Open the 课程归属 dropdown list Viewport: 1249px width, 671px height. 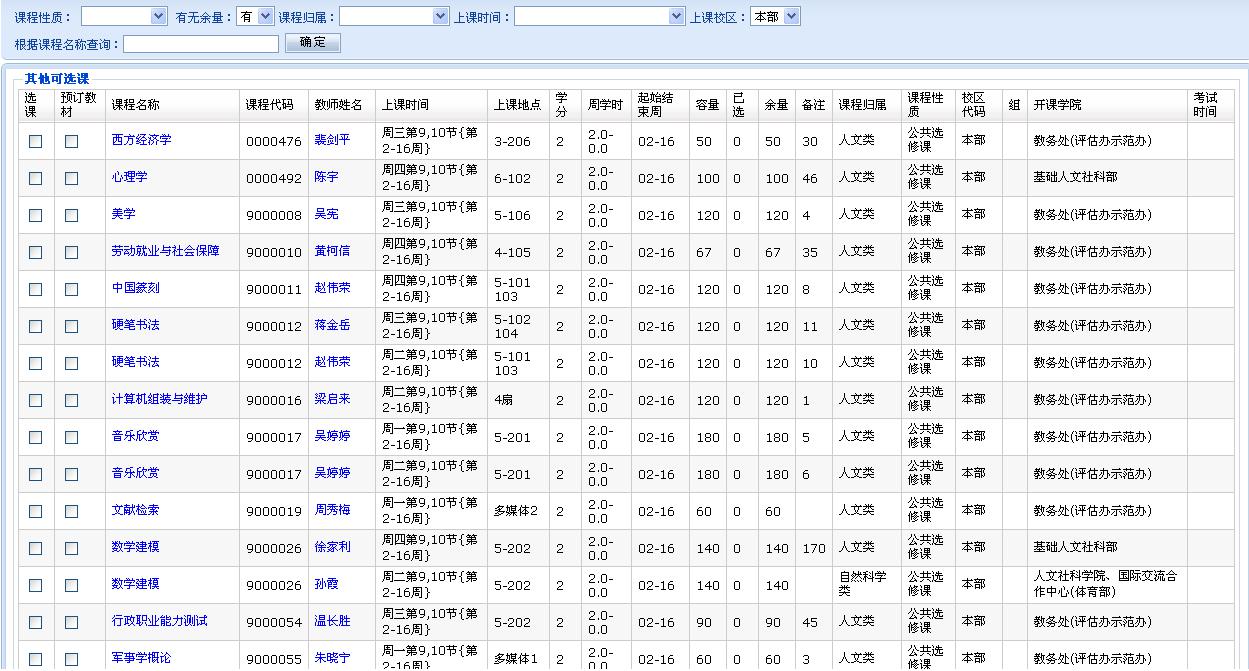(x=394, y=16)
